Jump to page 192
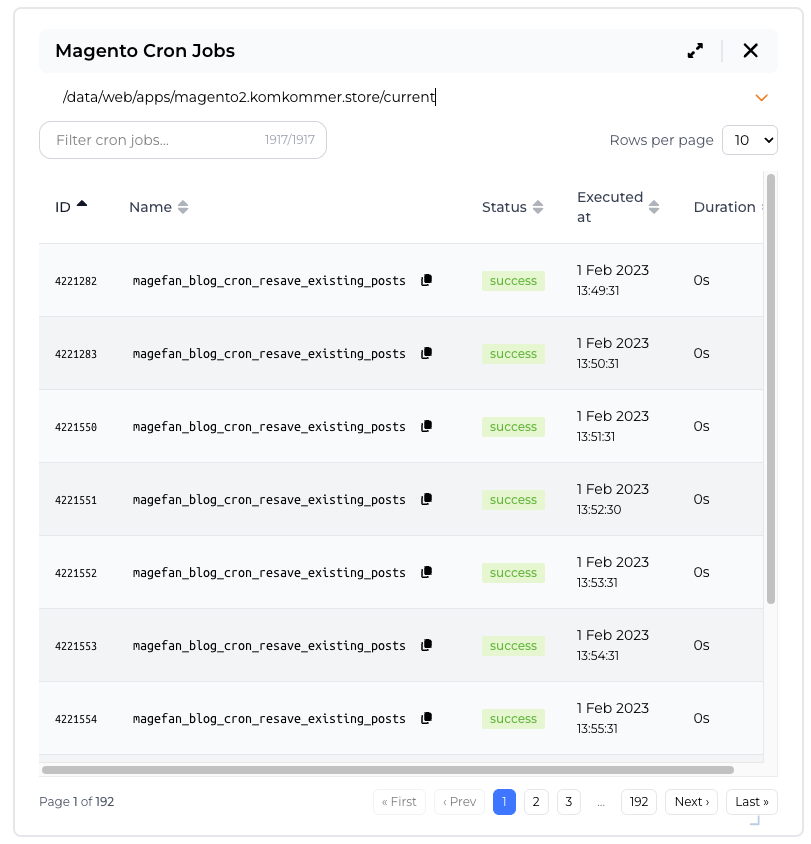 click(638, 802)
